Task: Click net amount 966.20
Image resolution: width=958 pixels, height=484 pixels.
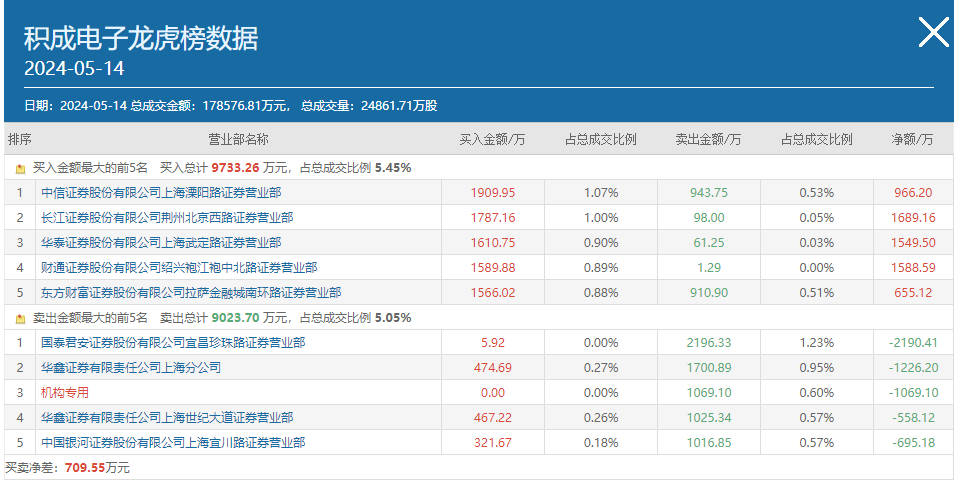Action: point(913,192)
